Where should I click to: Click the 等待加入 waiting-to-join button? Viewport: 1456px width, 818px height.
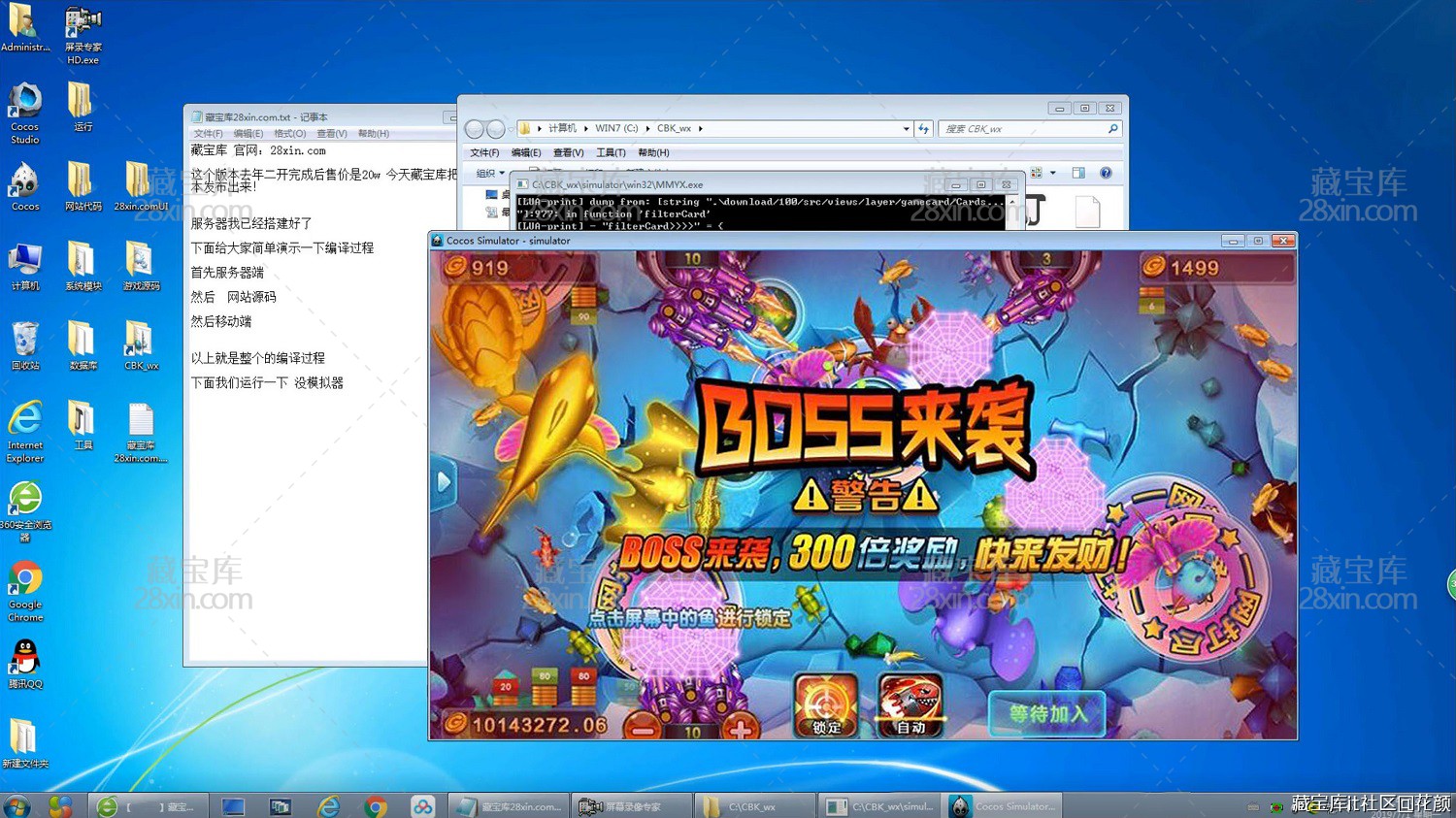click(1047, 714)
